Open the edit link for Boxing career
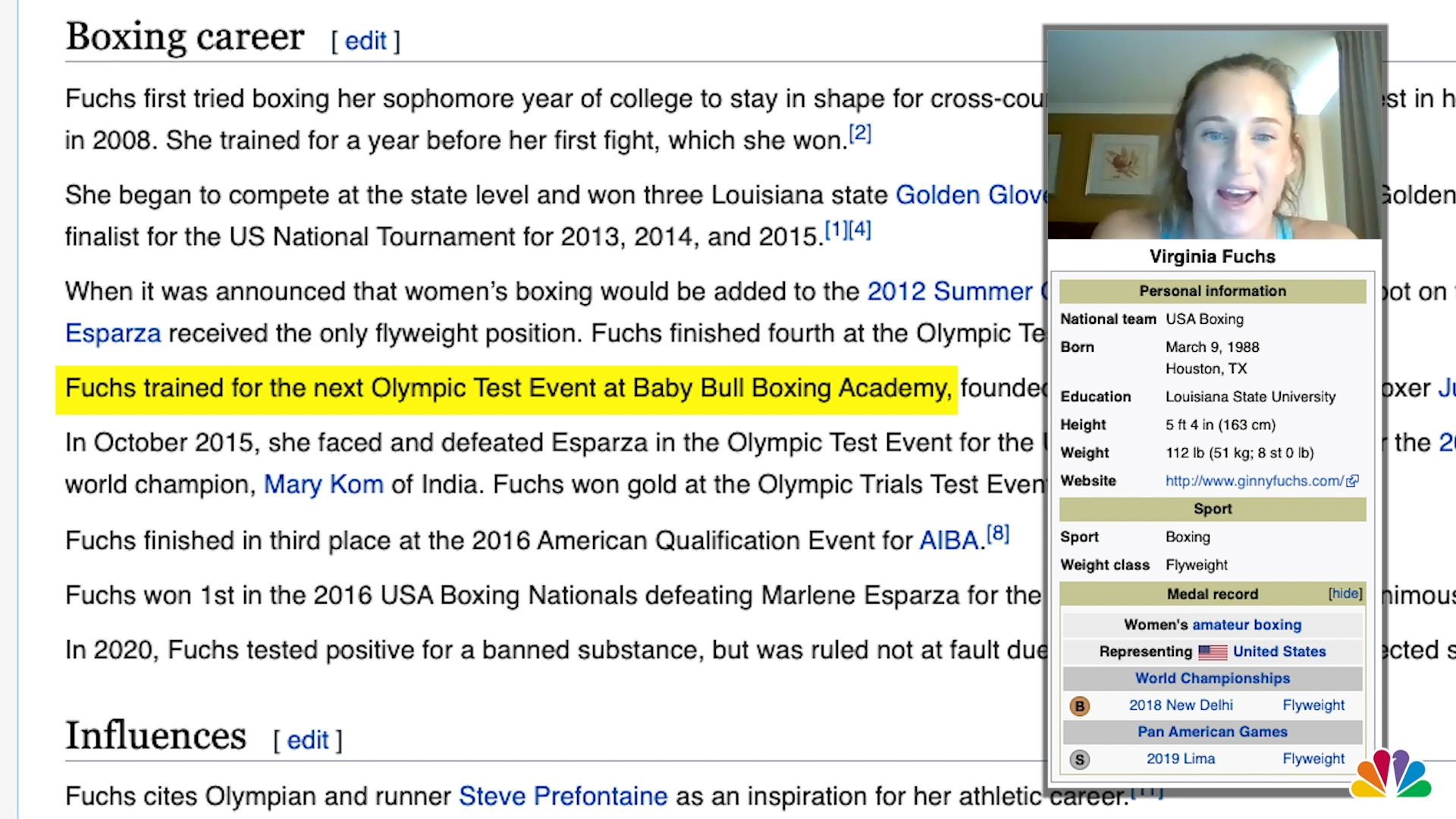This screenshot has width=1456, height=819. point(366,41)
